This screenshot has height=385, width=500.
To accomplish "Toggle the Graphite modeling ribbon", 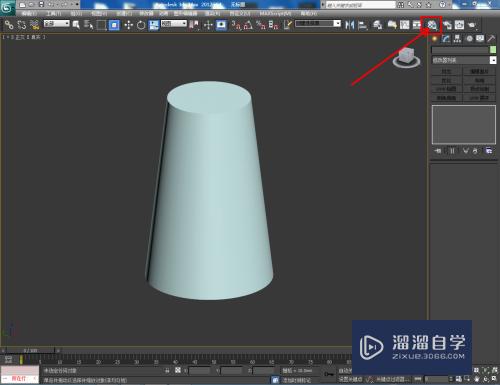I will (x=392, y=25).
